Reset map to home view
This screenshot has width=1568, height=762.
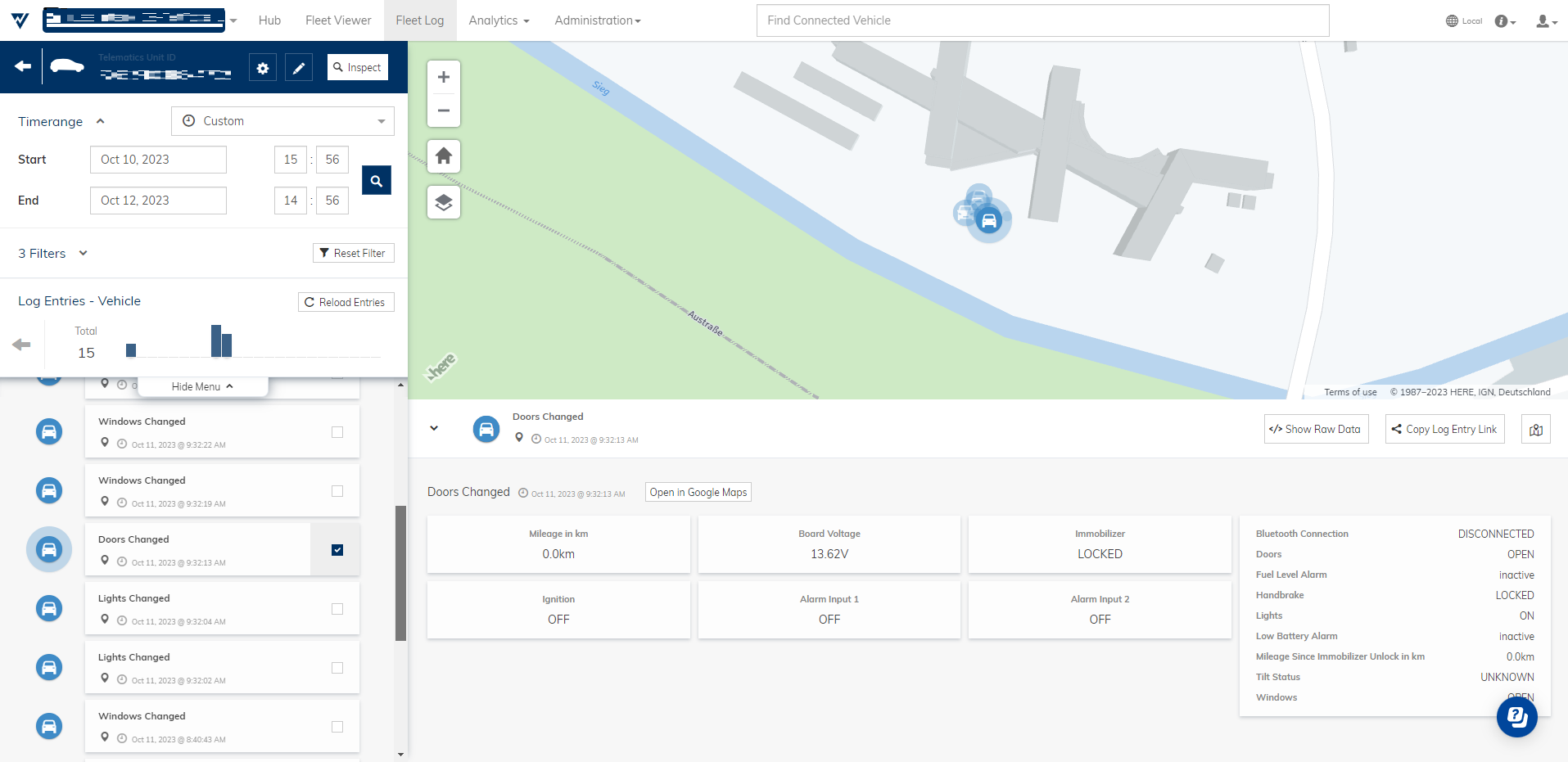point(444,156)
